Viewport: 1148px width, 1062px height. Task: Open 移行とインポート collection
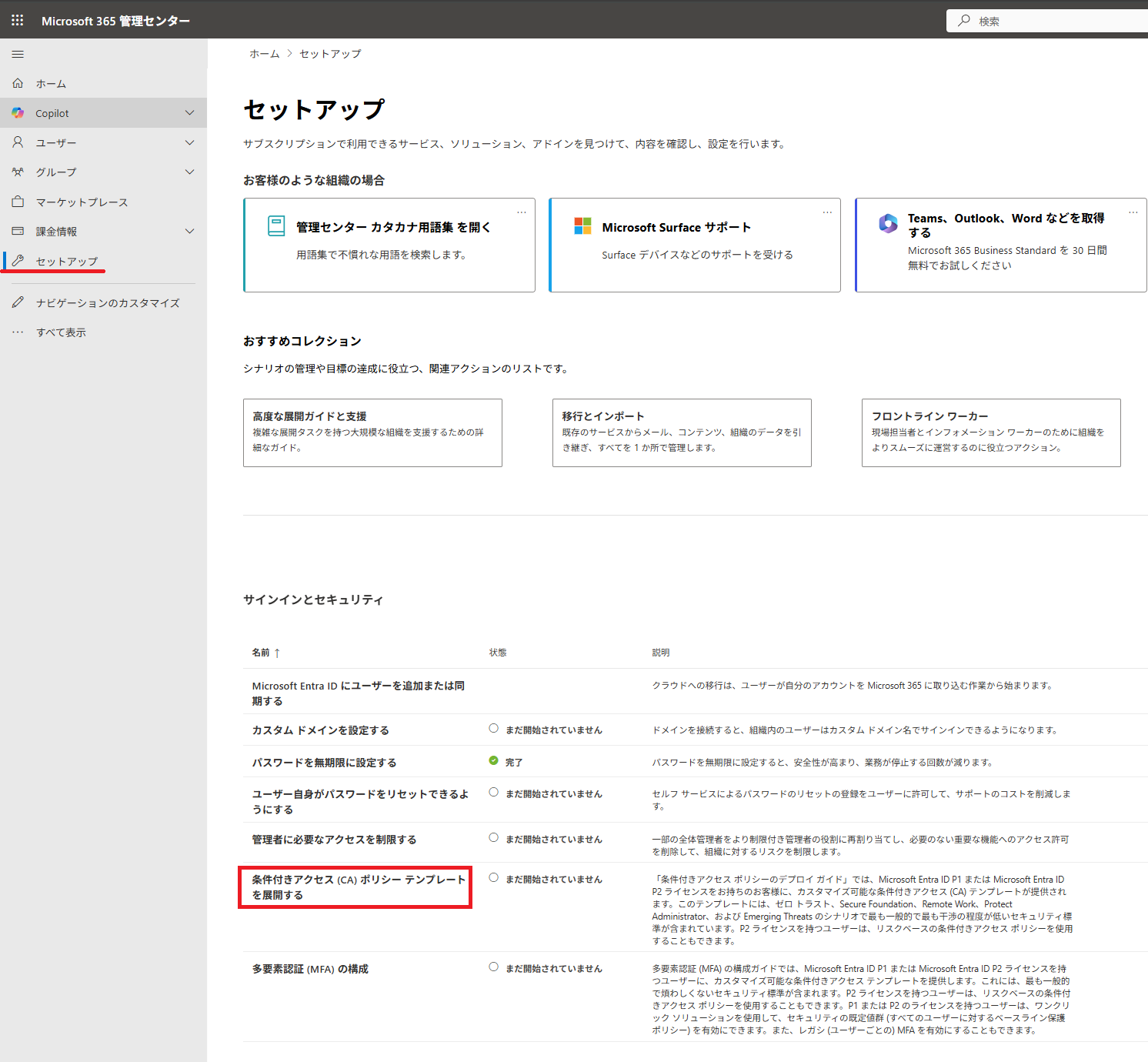pyautogui.click(x=682, y=432)
